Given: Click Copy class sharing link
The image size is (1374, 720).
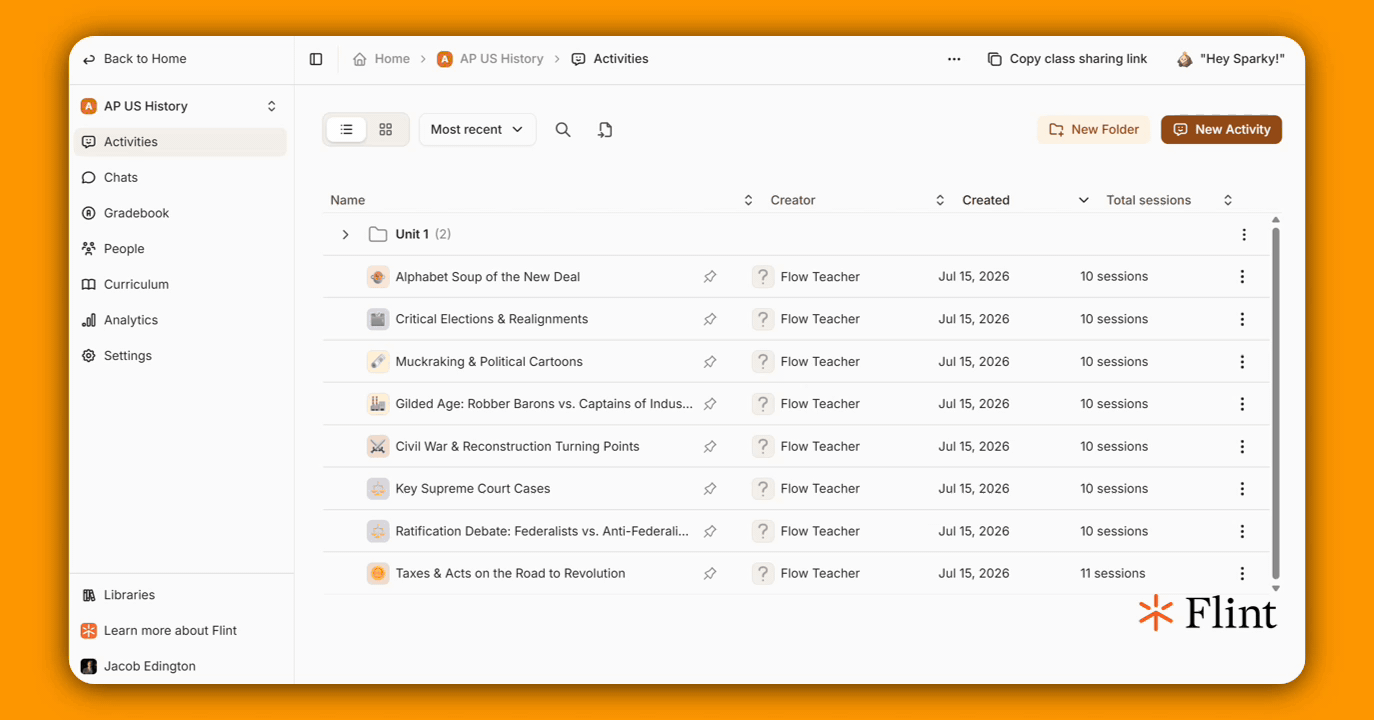Looking at the screenshot, I should [x=1067, y=59].
